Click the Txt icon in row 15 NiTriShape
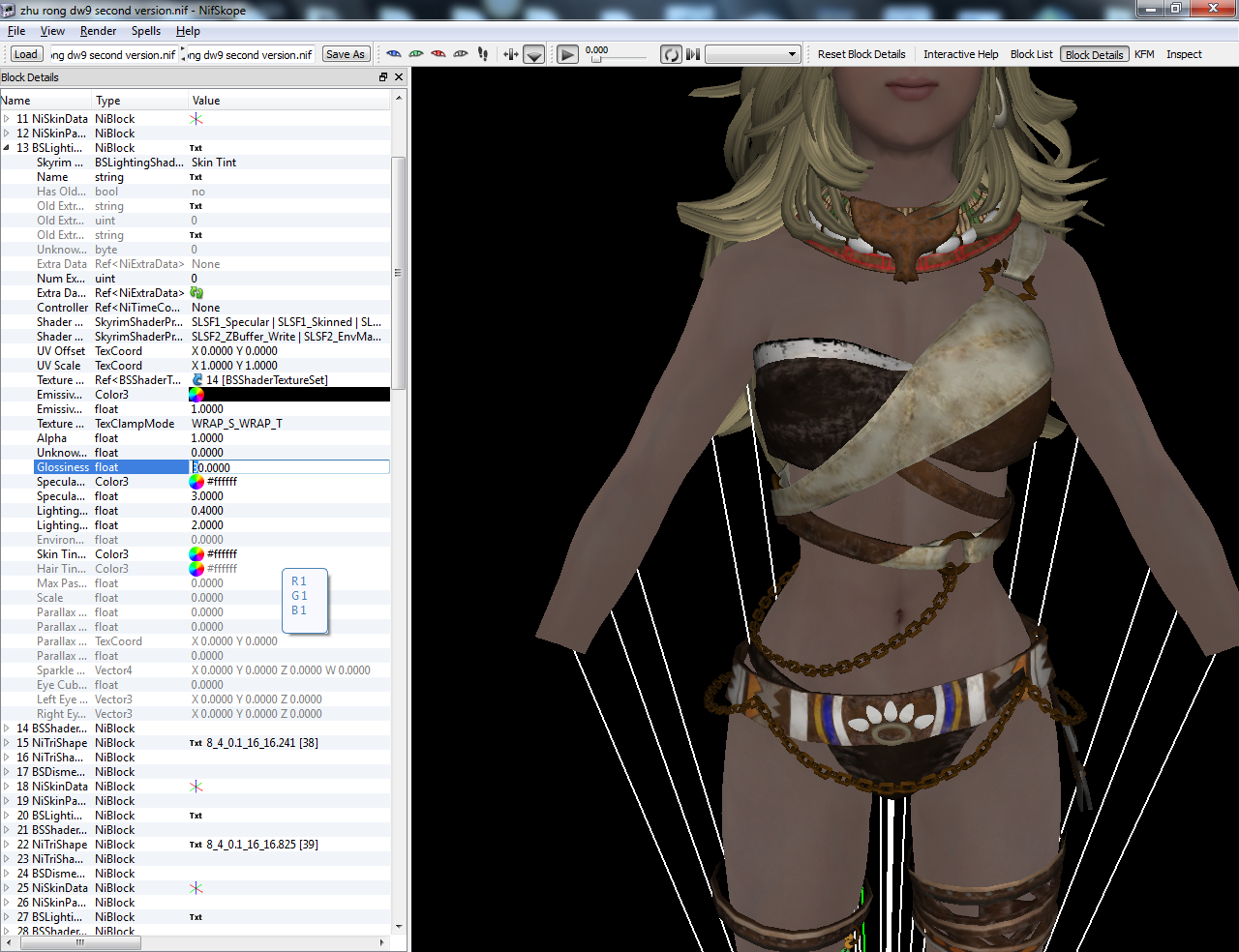This screenshot has width=1239, height=952. coord(196,743)
